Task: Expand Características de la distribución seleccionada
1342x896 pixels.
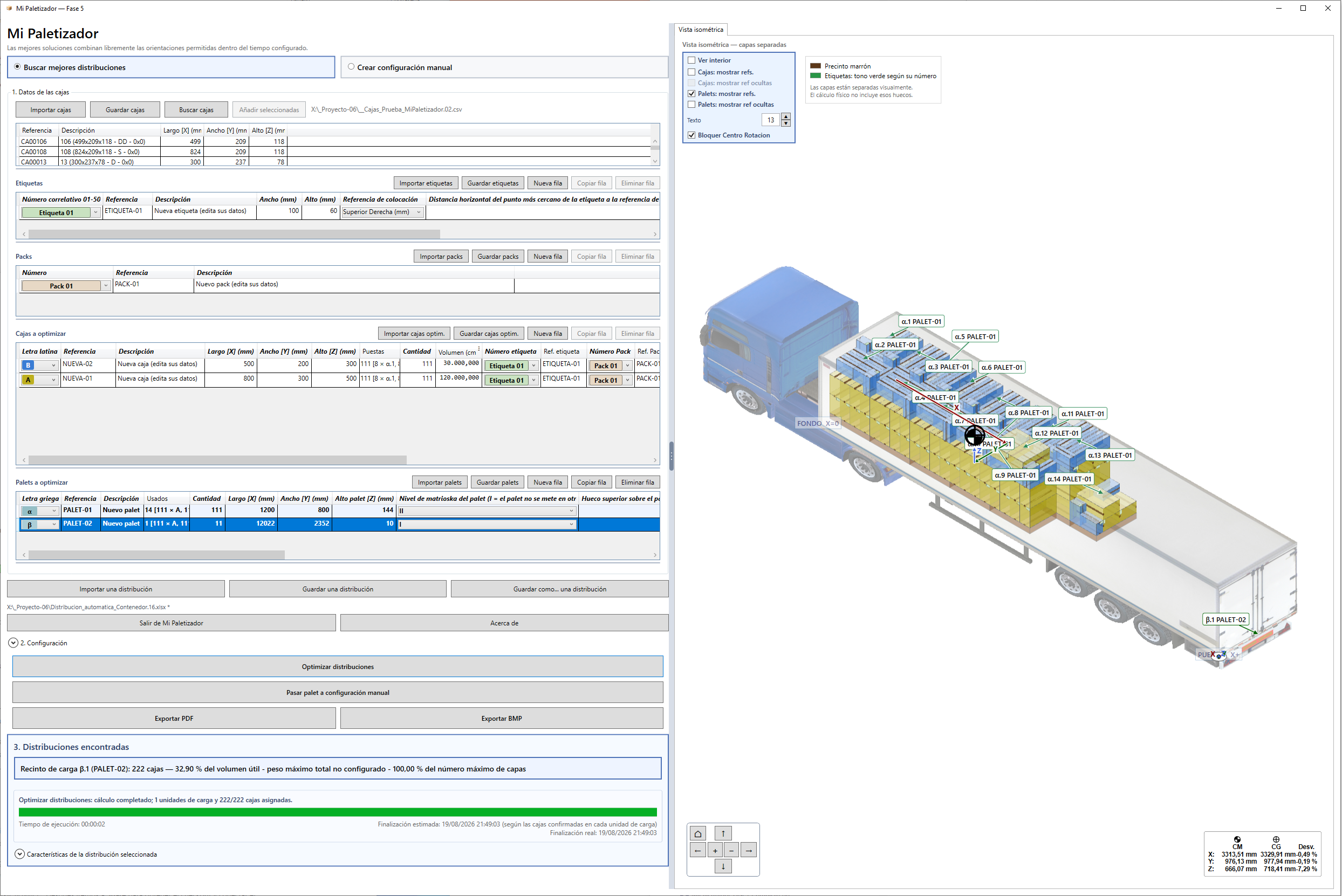Action: 19,854
